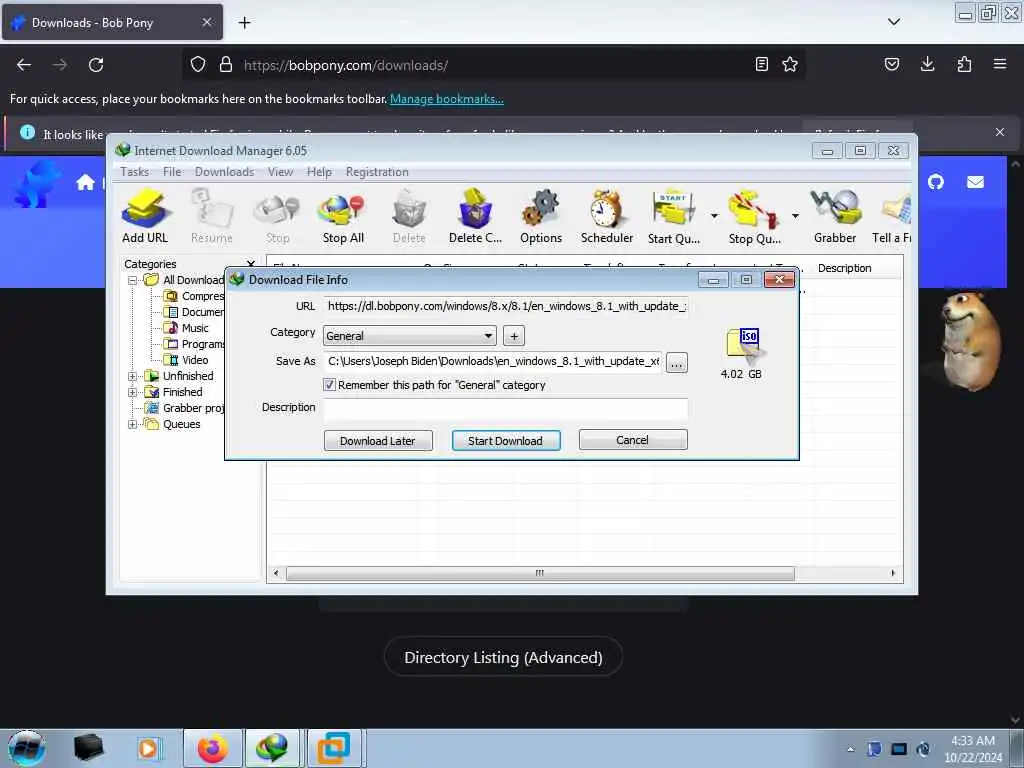Open the Category General dropdown
This screenshot has width=1024, height=768.
point(409,336)
